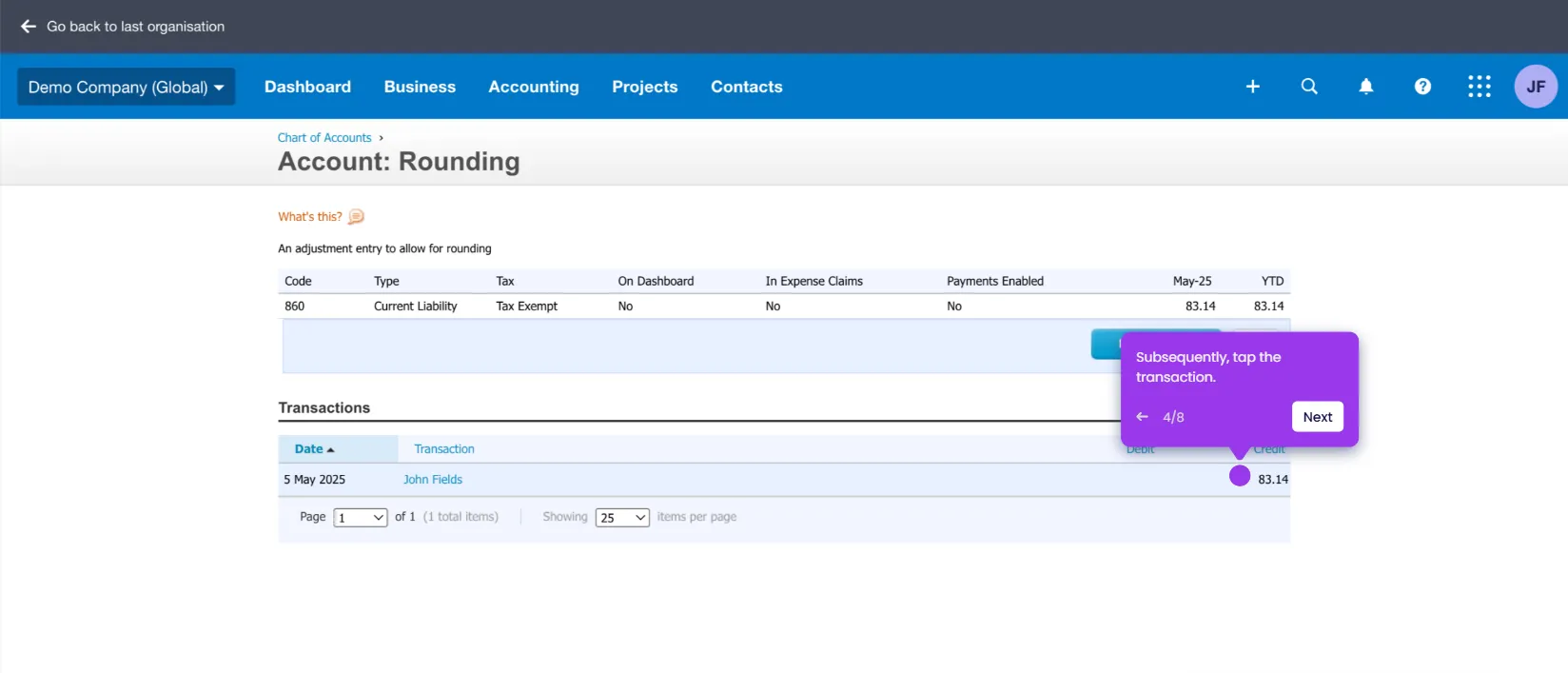The height and width of the screenshot is (673, 1568).
Task: Open items per page dropdown showing 25
Action: coord(622,518)
